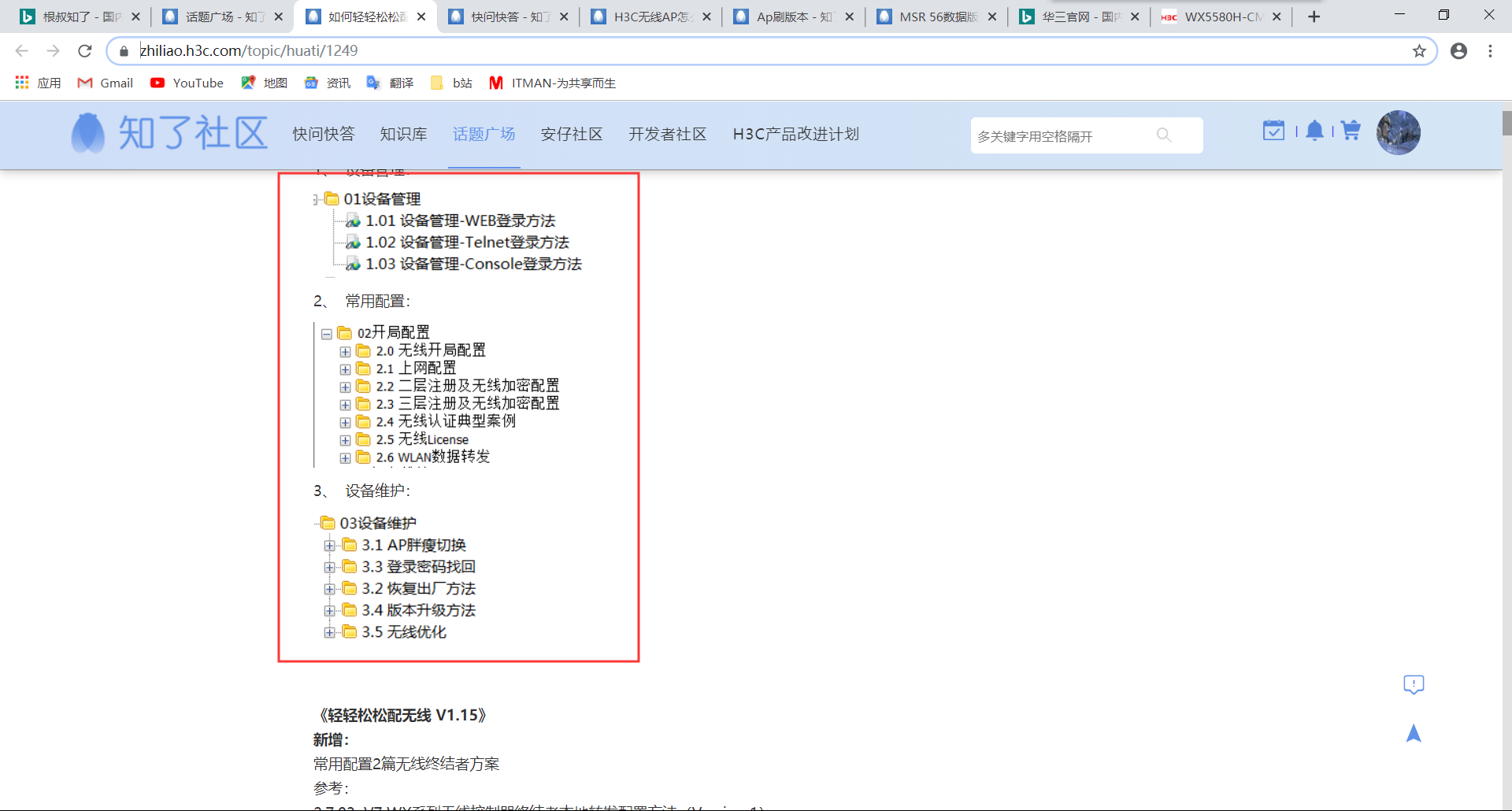Expand the 2.2 二层注册及无线加密配置 folder

pos(345,387)
